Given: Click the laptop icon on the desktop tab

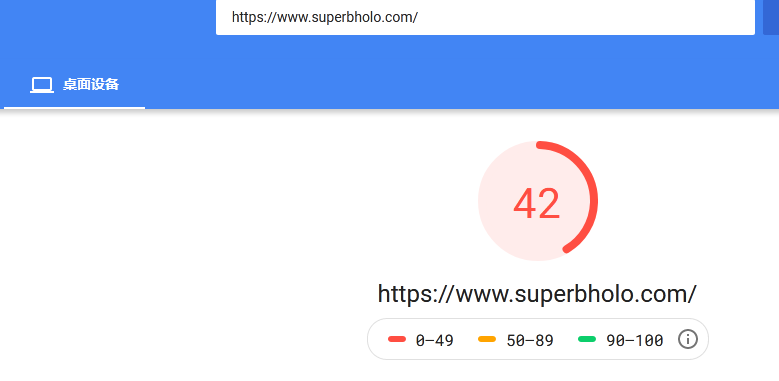Looking at the screenshot, I should (x=42, y=85).
